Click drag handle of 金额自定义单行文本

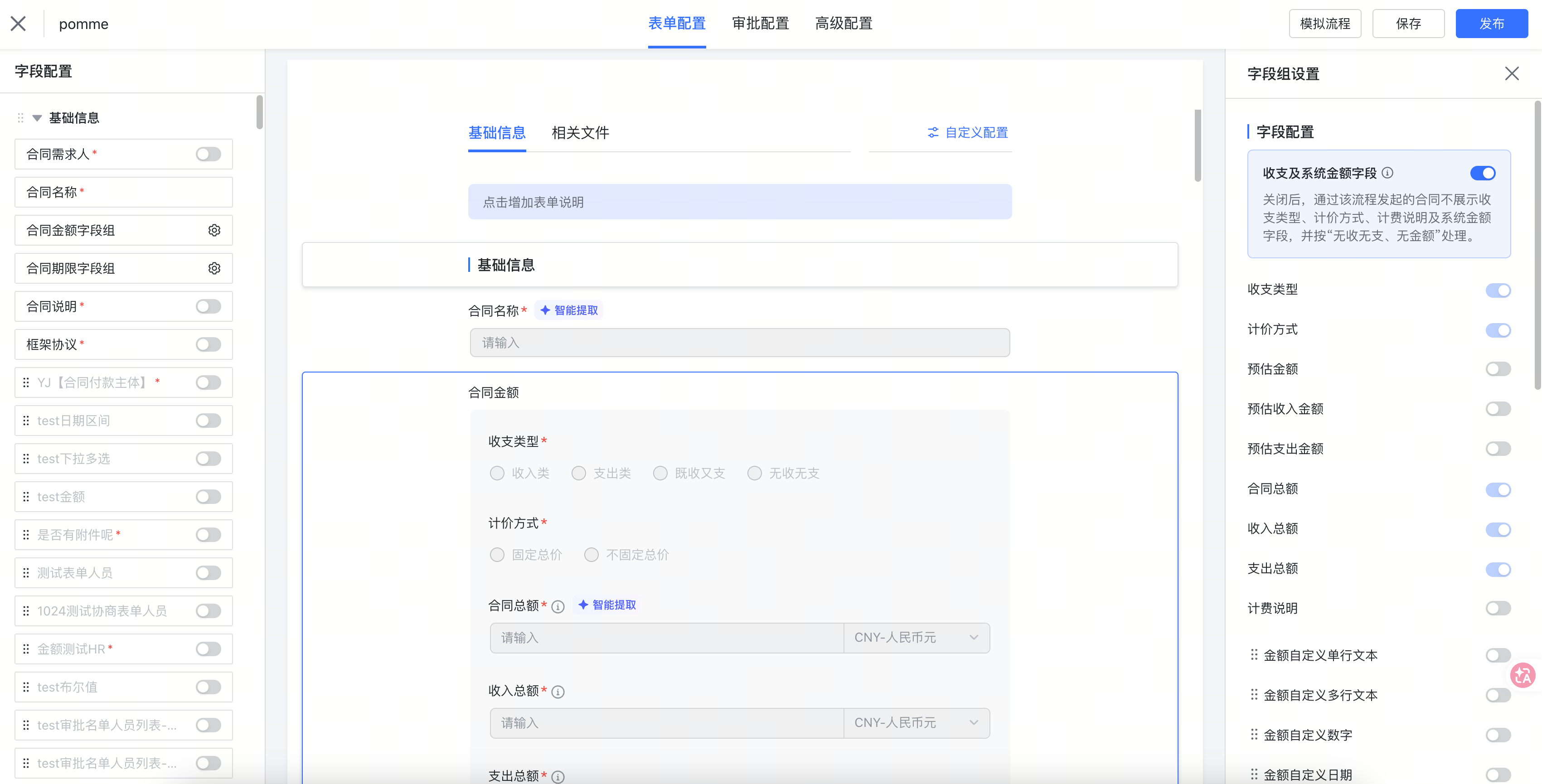(1254, 655)
